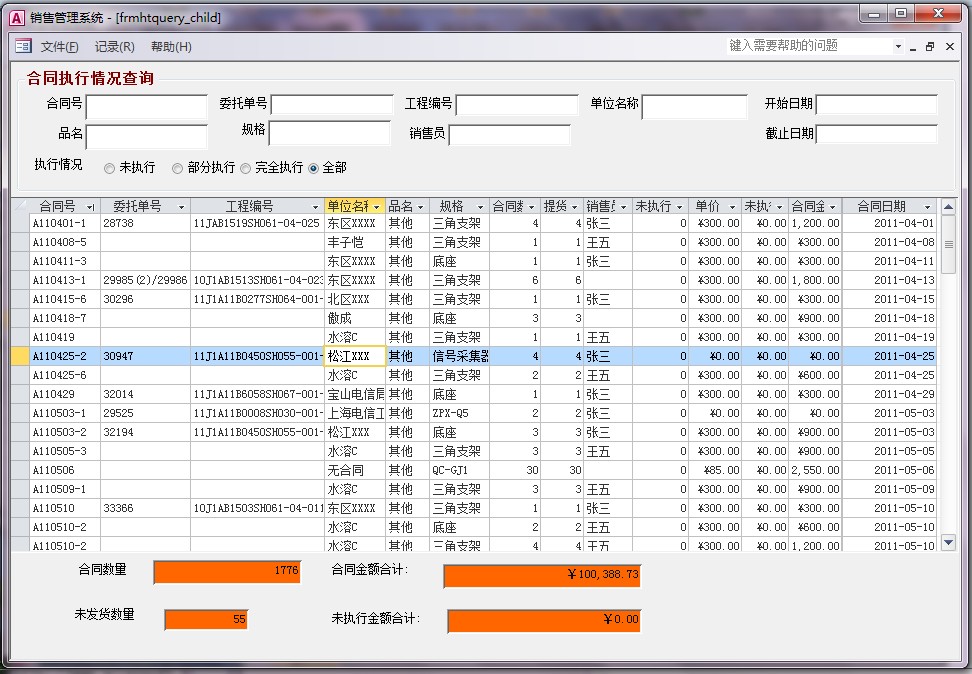This screenshot has width=972, height=674.
Task: Focus the 品名 input field
Action: 146,136
